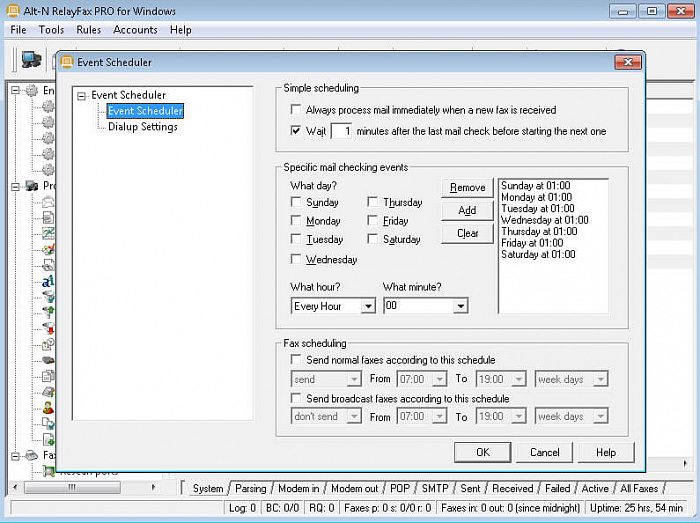This screenshot has height=523, width=700.
Task: Open the File menu
Action: (x=18, y=30)
